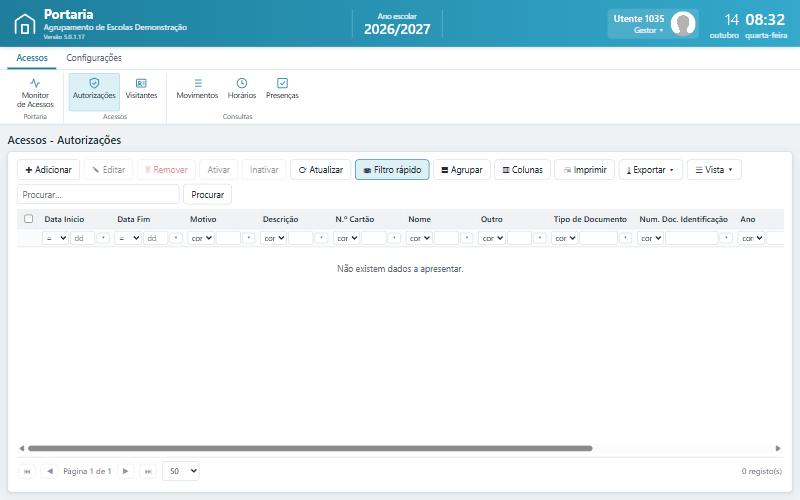Clear the Data Inicio filter button
The width and height of the screenshot is (800, 500).
(103, 238)
